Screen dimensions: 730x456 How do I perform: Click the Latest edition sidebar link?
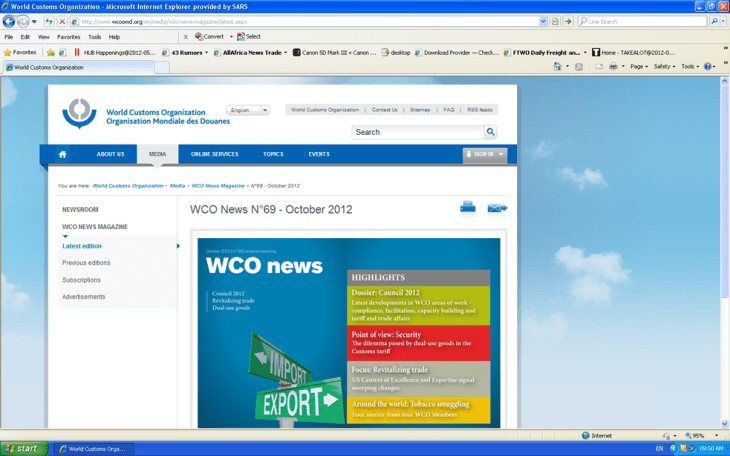(82, 246)
